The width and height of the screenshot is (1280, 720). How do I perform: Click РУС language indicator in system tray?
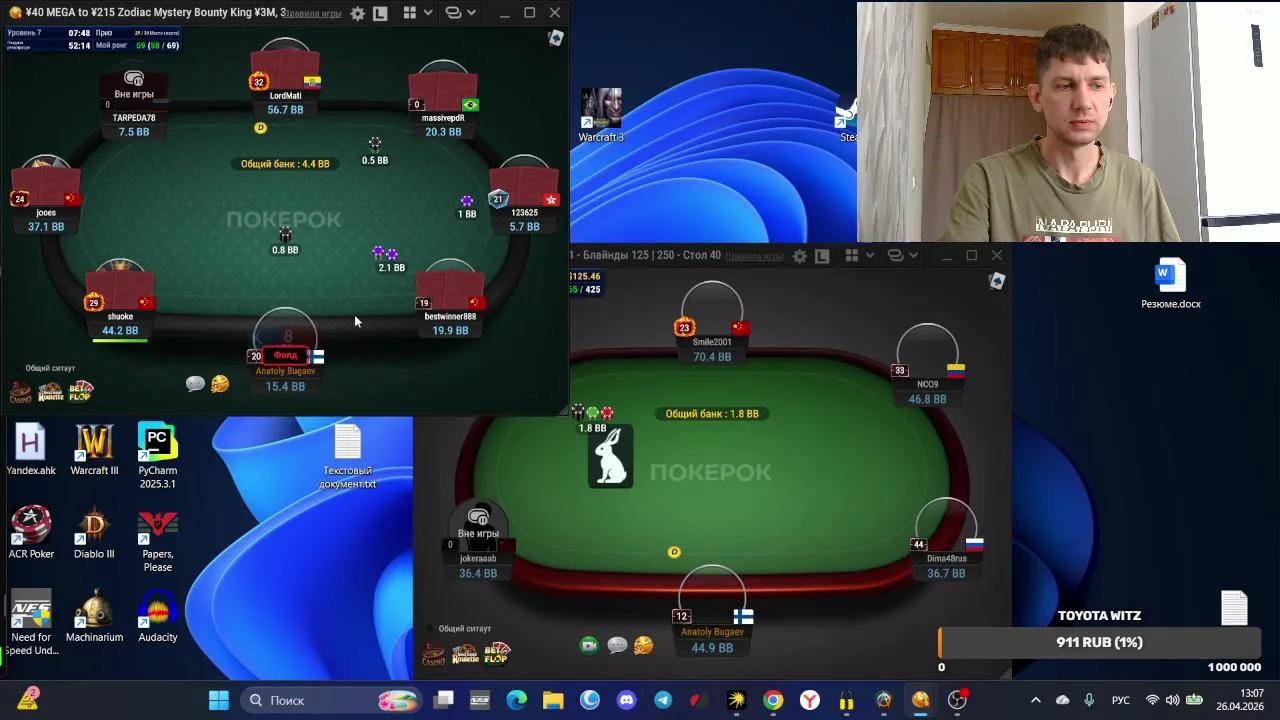click(1121, 700)
